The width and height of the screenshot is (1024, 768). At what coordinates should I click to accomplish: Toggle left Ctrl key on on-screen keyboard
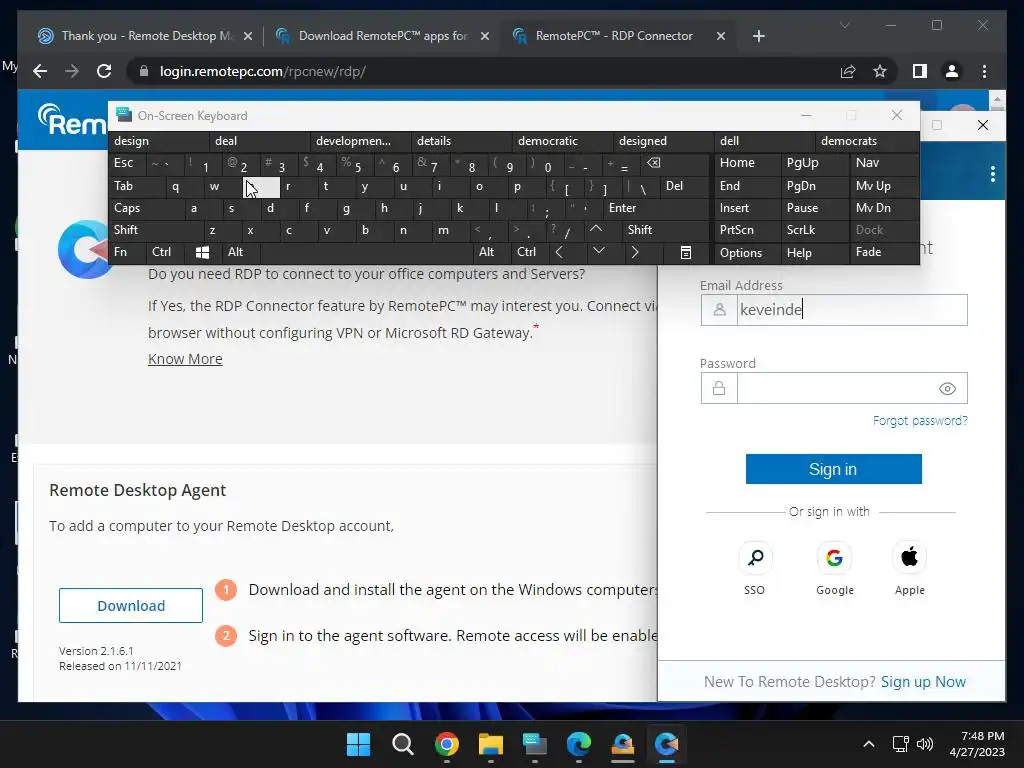click(x=165, y=252)
